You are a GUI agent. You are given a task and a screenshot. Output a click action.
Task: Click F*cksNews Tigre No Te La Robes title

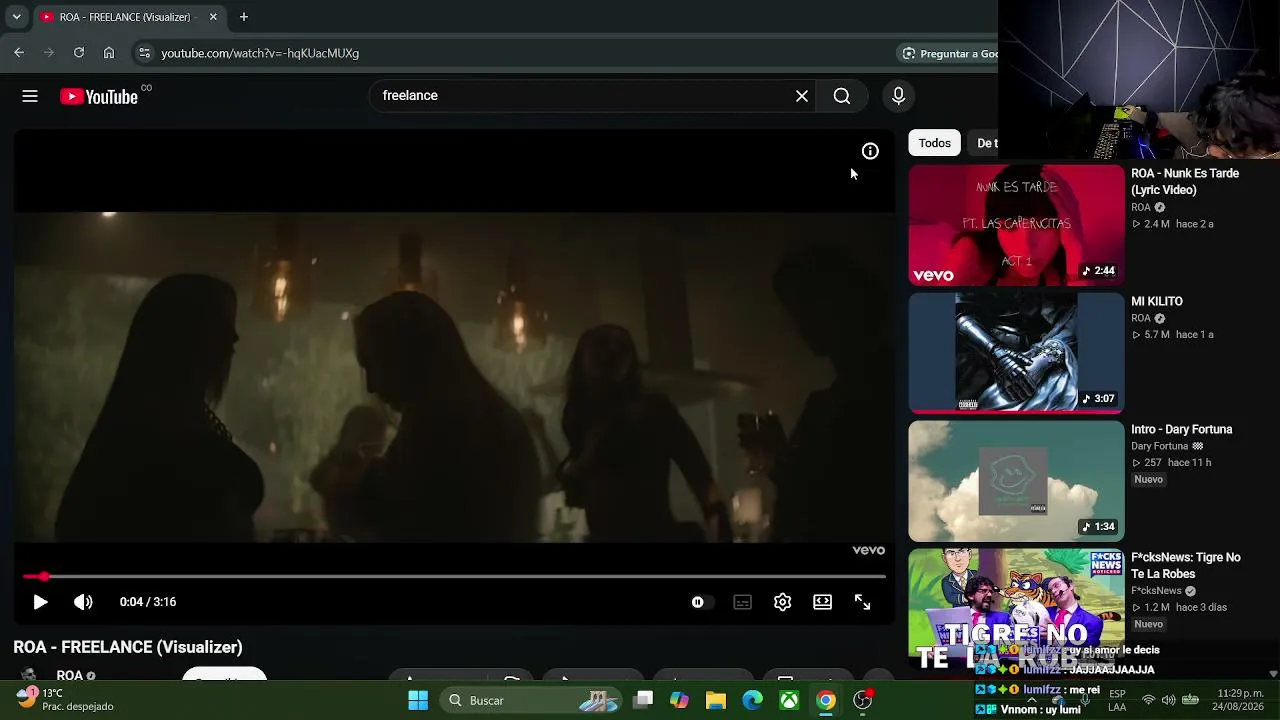(x=1186, y=565)
